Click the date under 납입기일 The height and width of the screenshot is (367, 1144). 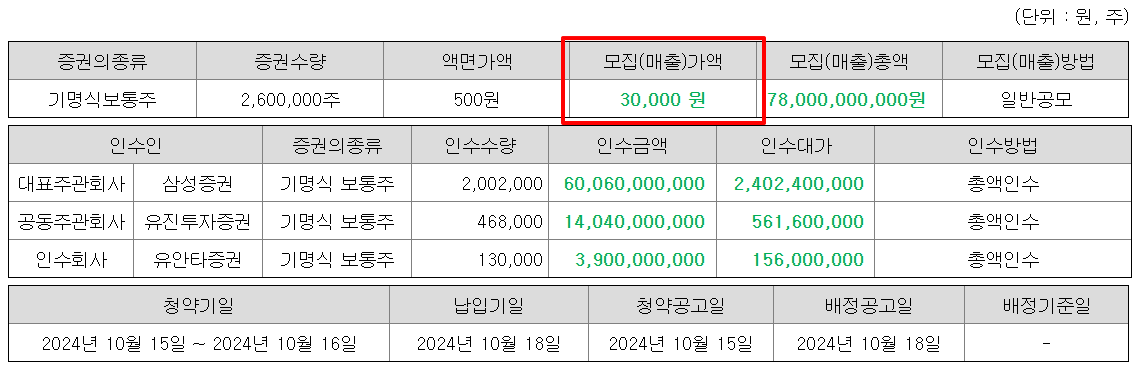489,343
